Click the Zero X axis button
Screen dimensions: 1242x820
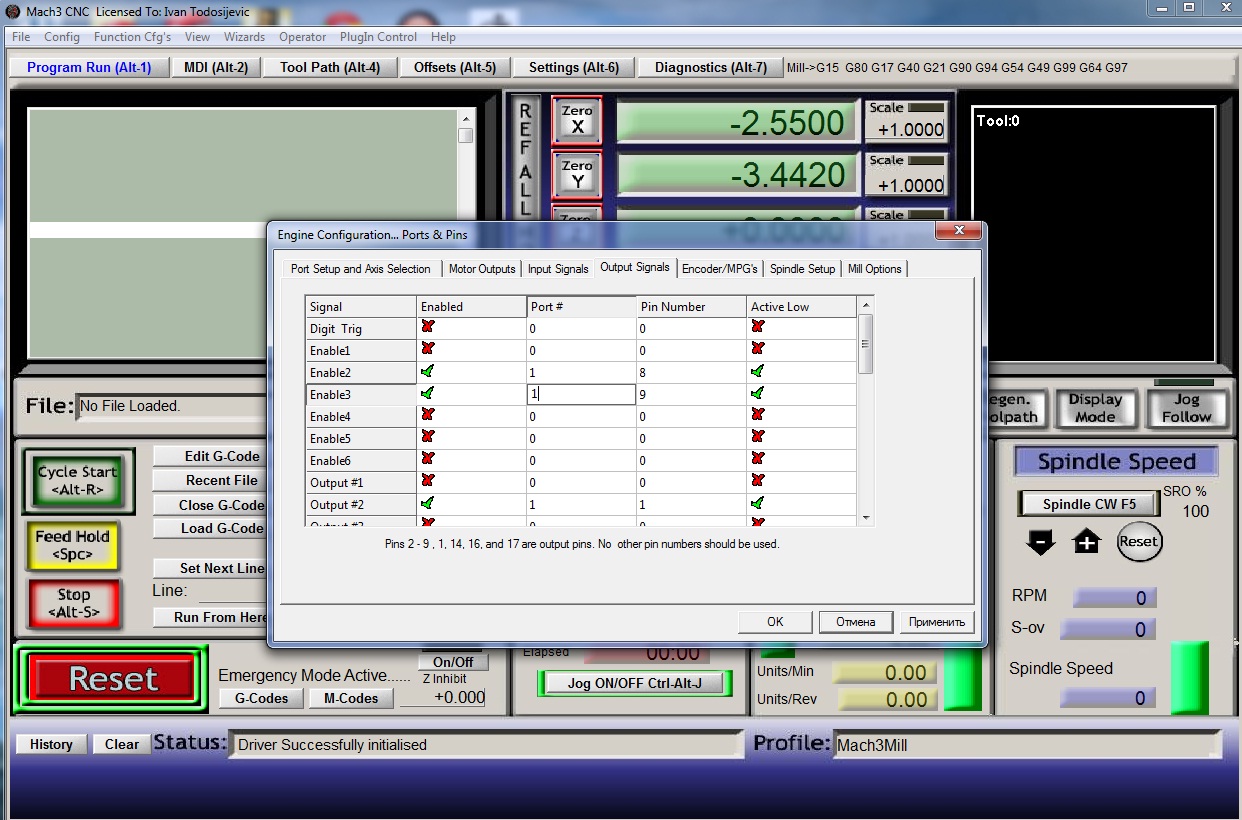coord(577,120)
